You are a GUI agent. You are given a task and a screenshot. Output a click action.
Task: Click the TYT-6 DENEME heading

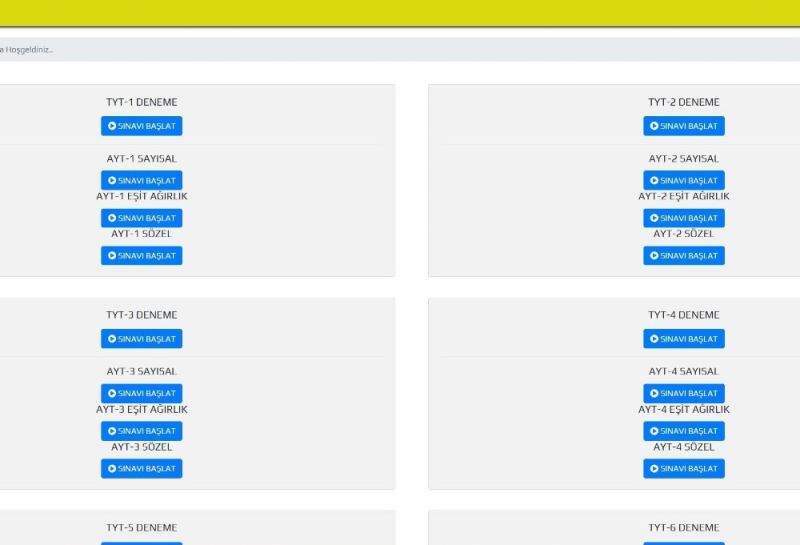(683, 528)
